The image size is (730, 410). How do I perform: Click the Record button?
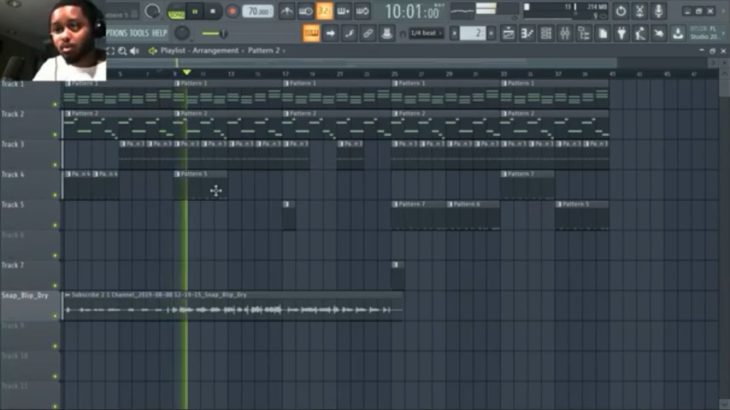(x=232, y=11)
